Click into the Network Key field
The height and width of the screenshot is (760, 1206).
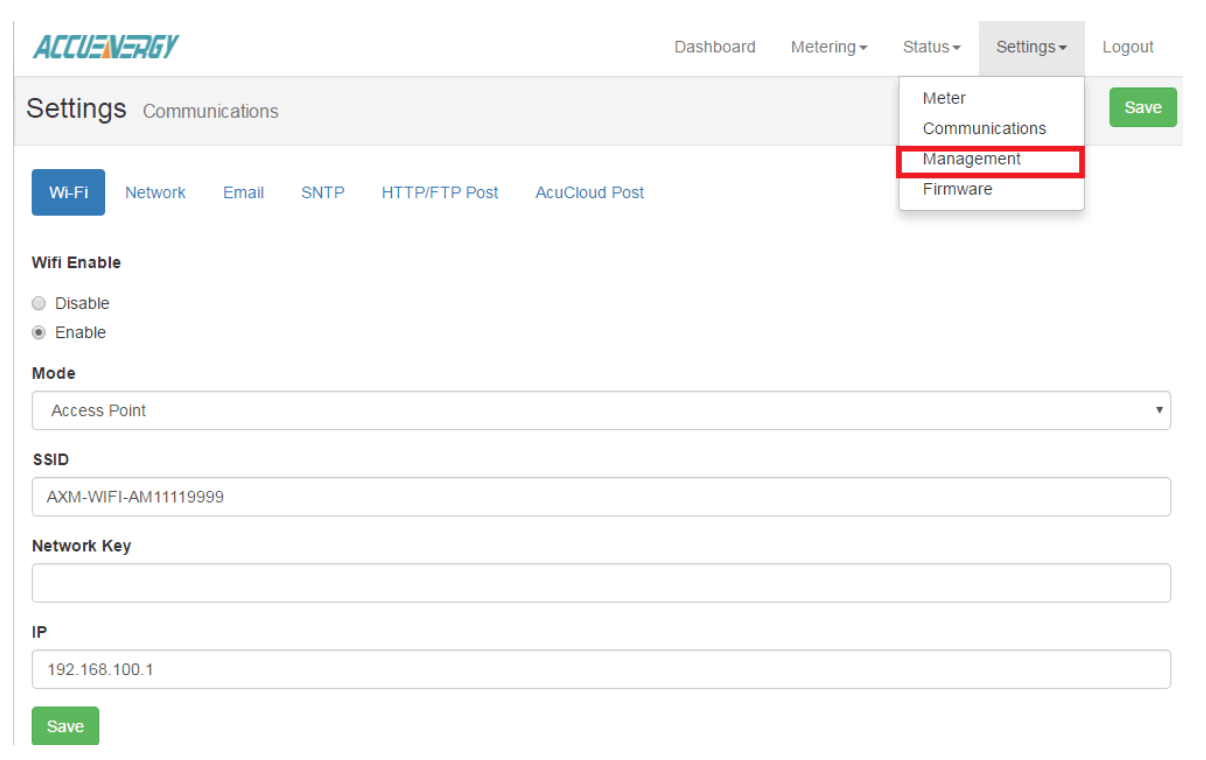click(601, 583)
